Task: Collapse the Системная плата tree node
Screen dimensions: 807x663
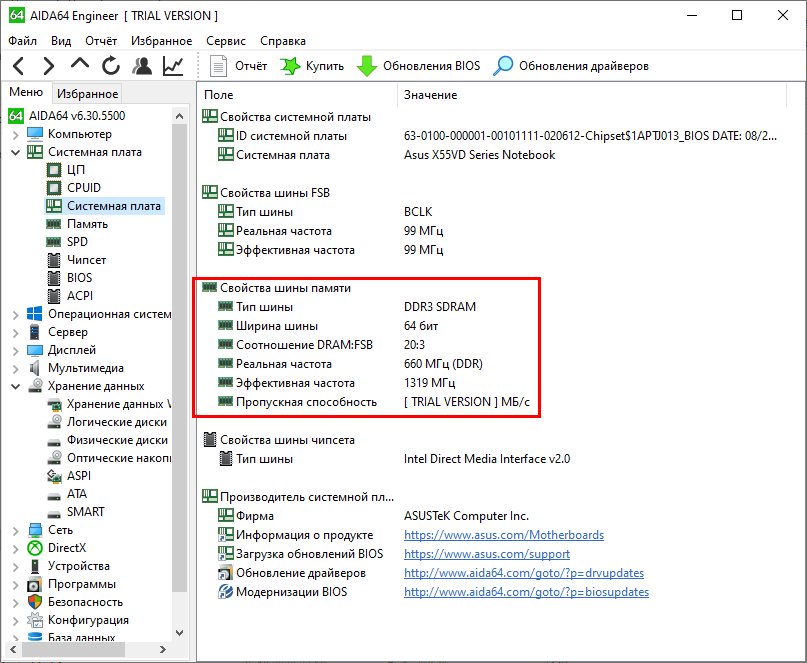Action: point(15,152)
